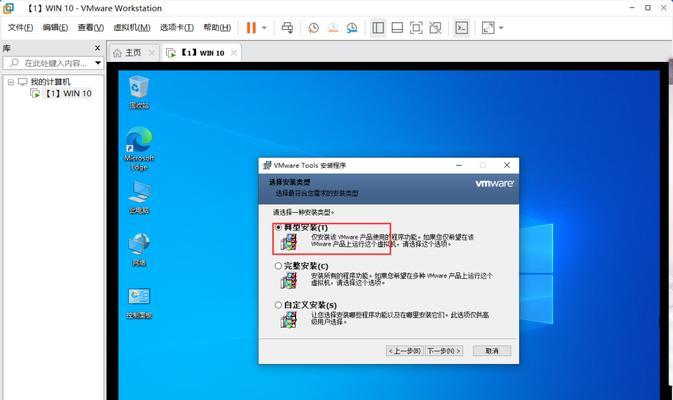Open the 选项卡(T) menu
This screenshot has height=400, width=673.
tap(177, 27)
